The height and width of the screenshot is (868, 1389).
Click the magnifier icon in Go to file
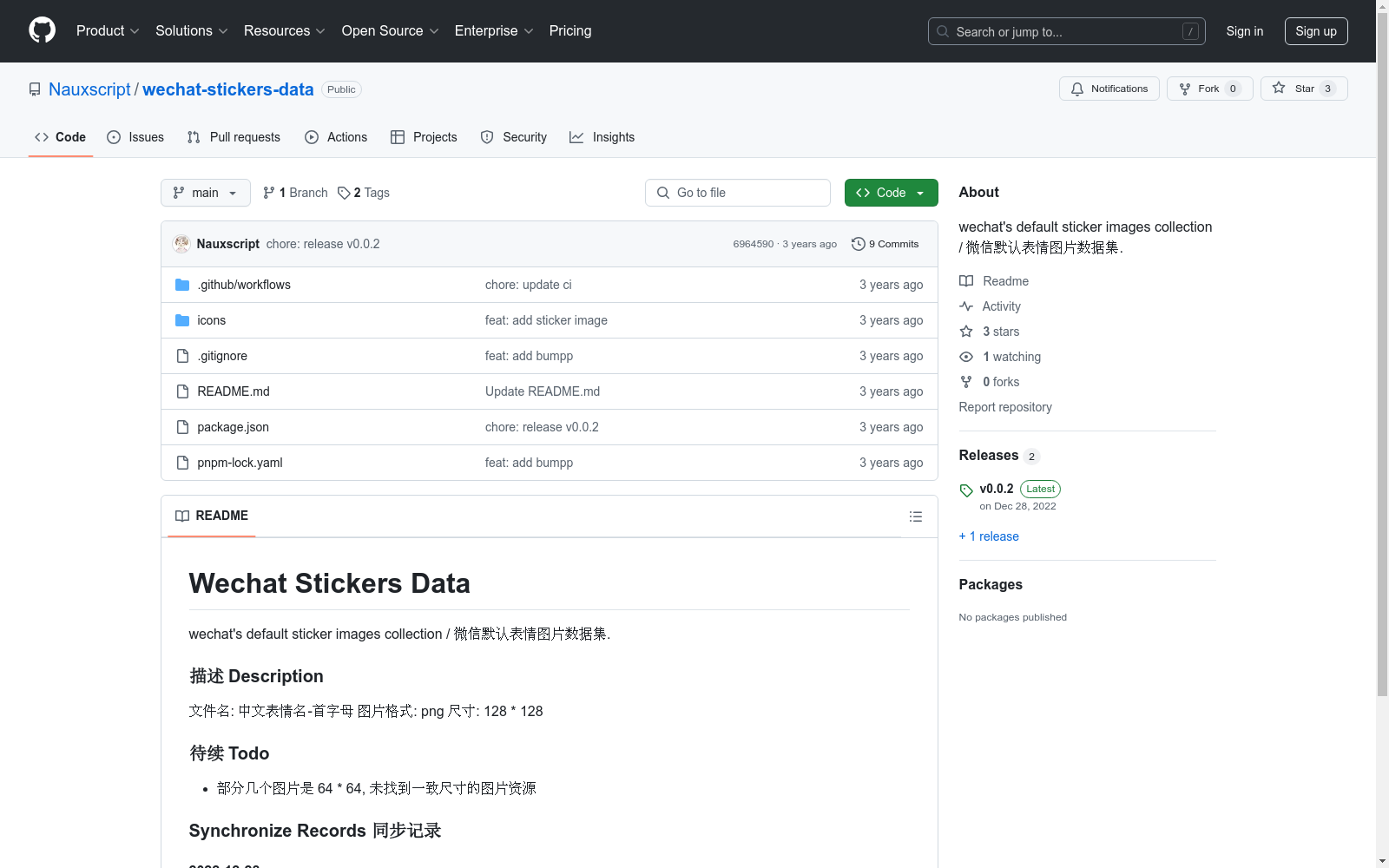tap(663, 193)
